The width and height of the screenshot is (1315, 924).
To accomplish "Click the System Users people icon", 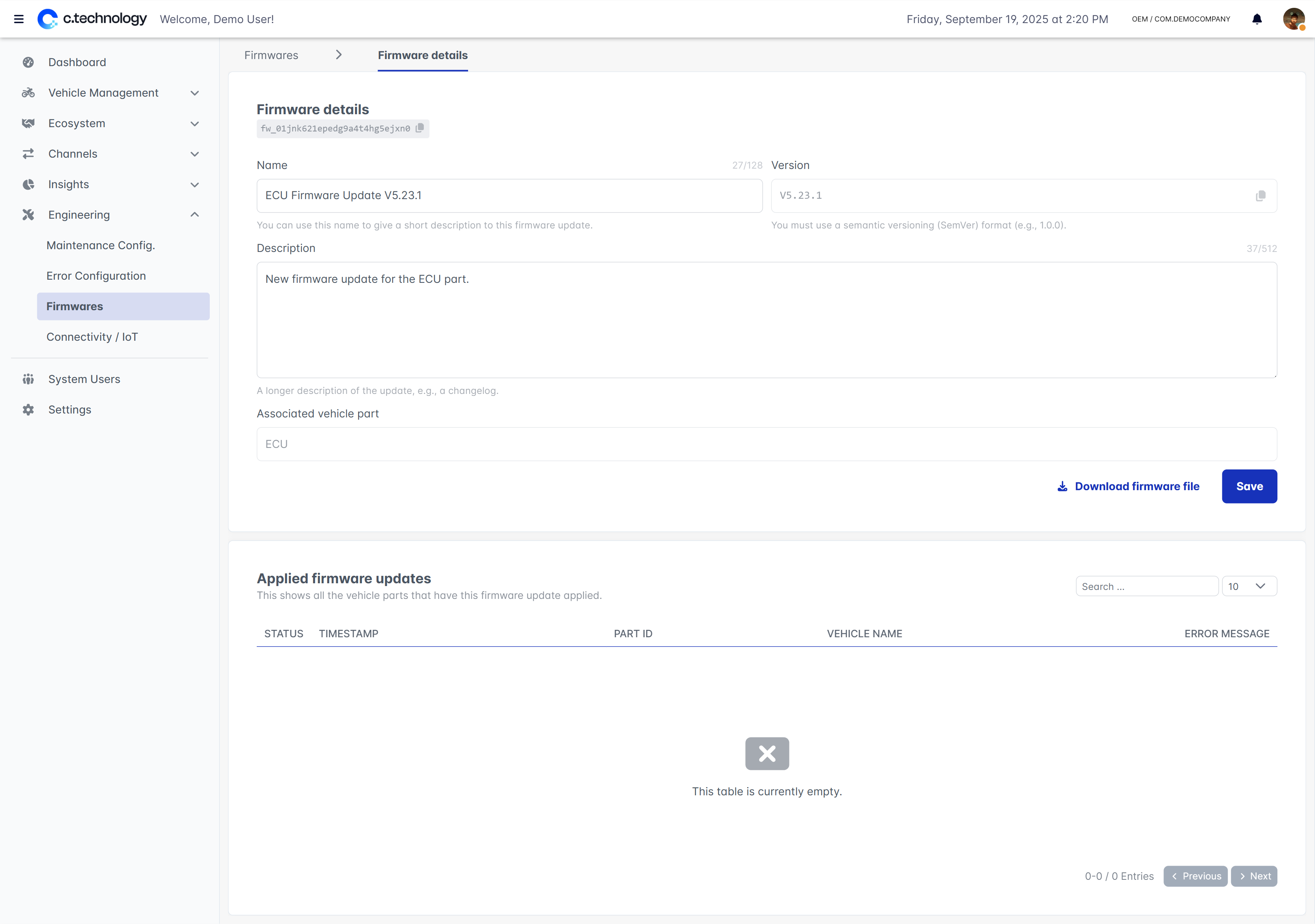I will 28,379.
